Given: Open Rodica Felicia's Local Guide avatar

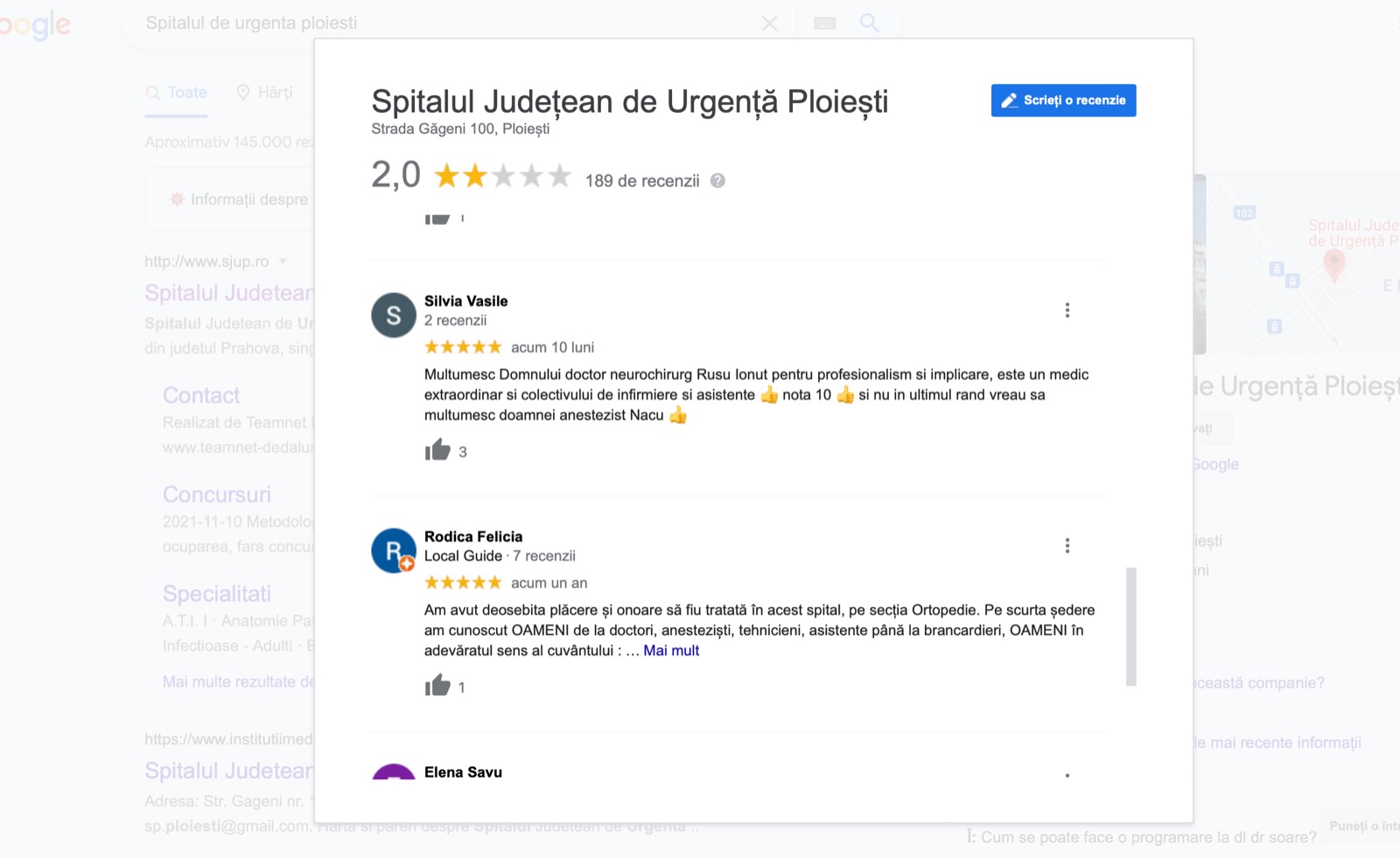Looking at the screenshot, I should [394, 550].
